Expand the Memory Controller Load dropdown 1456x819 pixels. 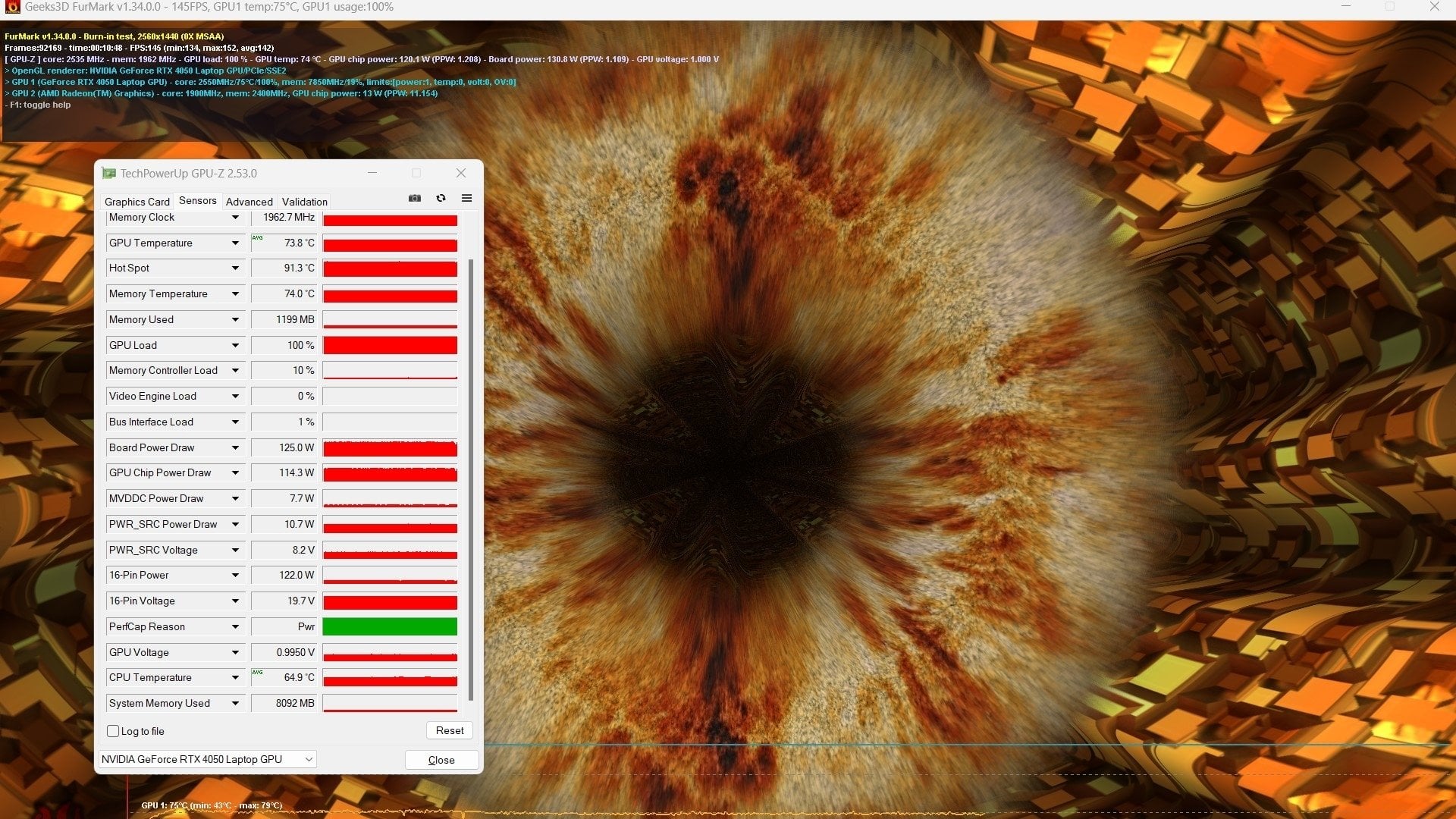point(235,371)
